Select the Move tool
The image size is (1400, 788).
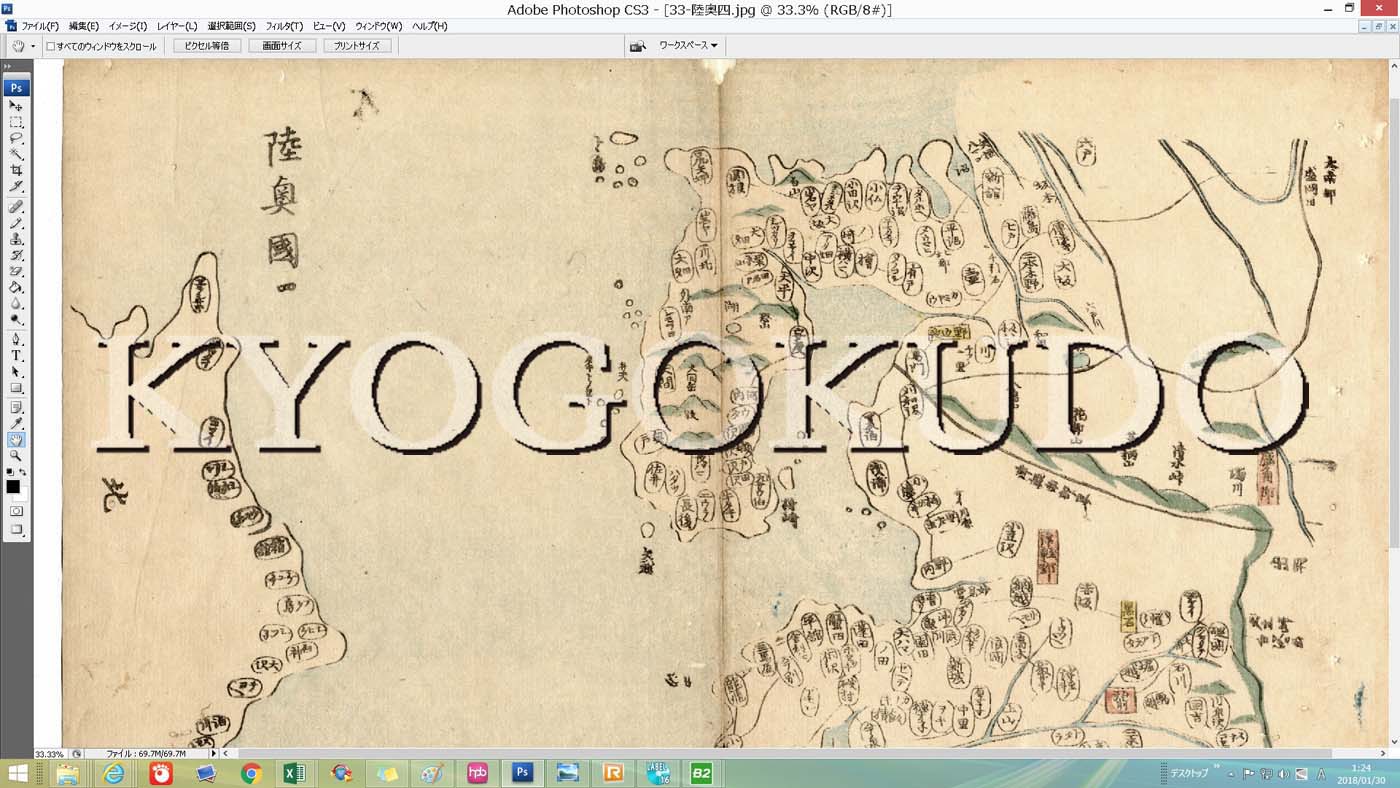(x=16, y=106)
